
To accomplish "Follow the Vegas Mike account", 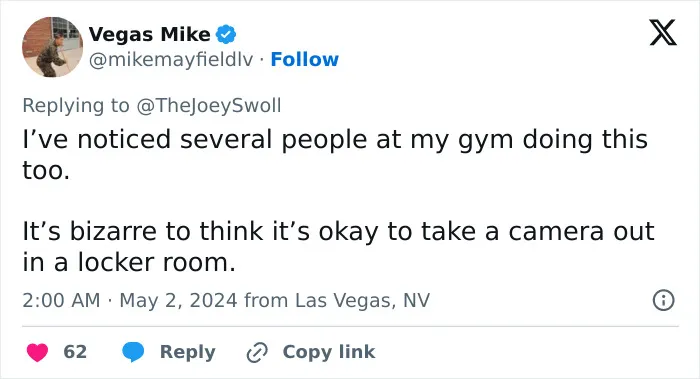I will click(x=304, y=59).
